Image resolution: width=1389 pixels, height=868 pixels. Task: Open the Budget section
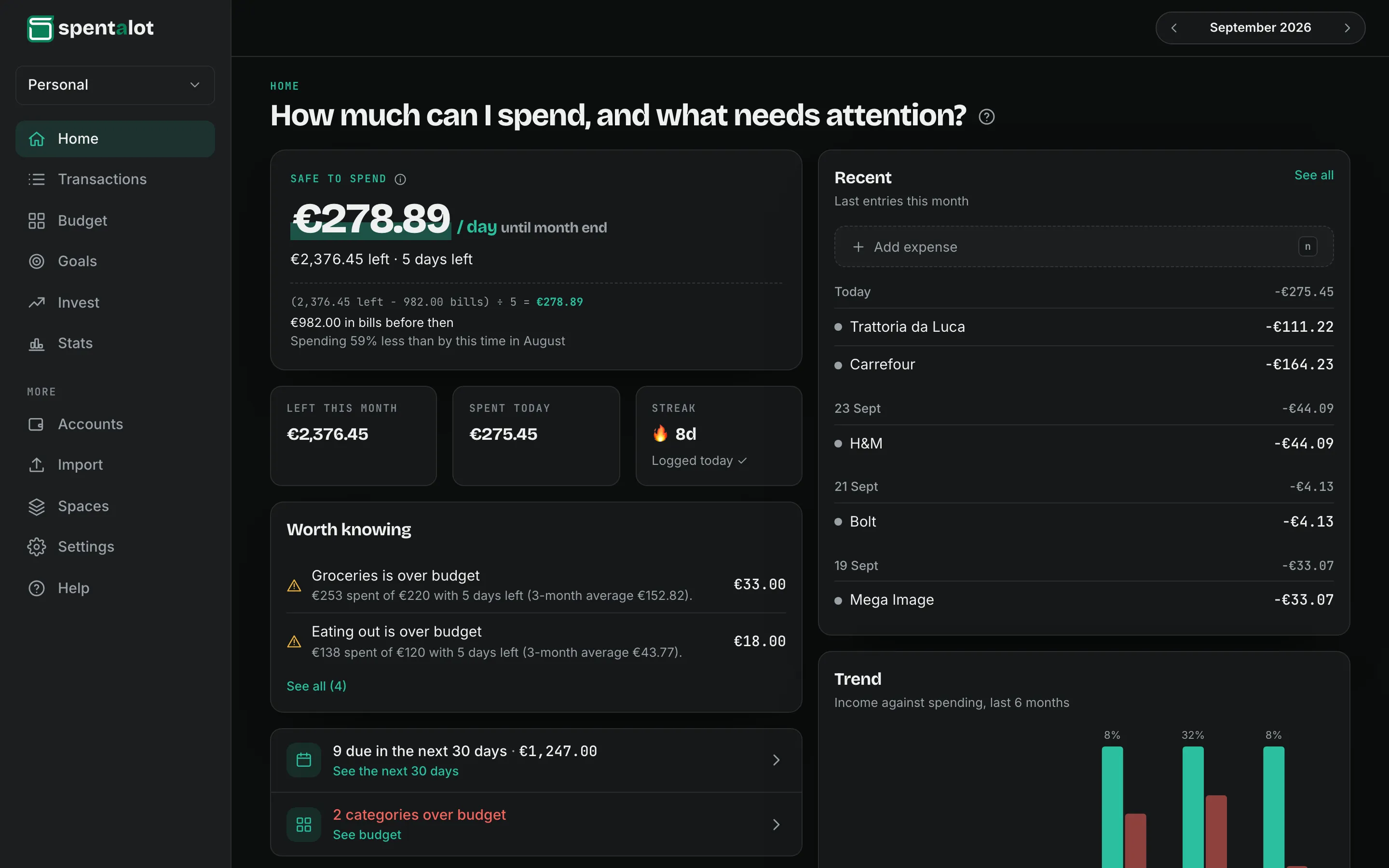(x=115, y=220)
